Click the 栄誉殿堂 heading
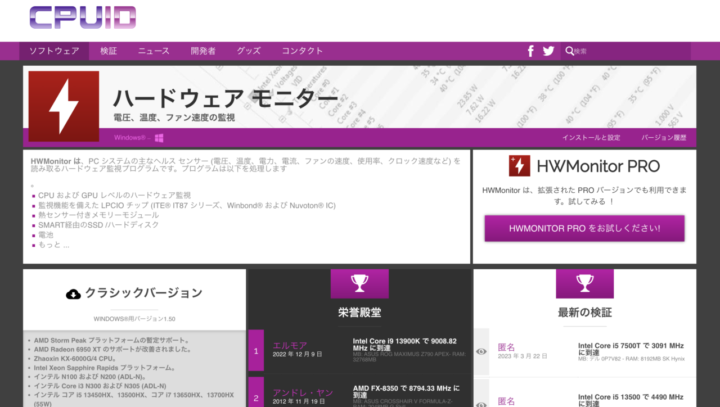This screenshot has height=407, width=720. (x=360, y=313)
